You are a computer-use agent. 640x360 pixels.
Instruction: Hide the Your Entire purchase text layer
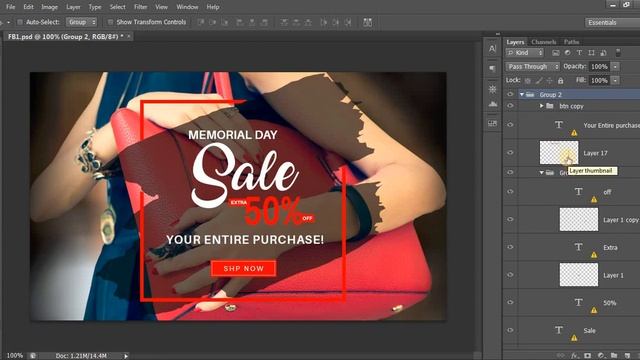pos(510,125)
